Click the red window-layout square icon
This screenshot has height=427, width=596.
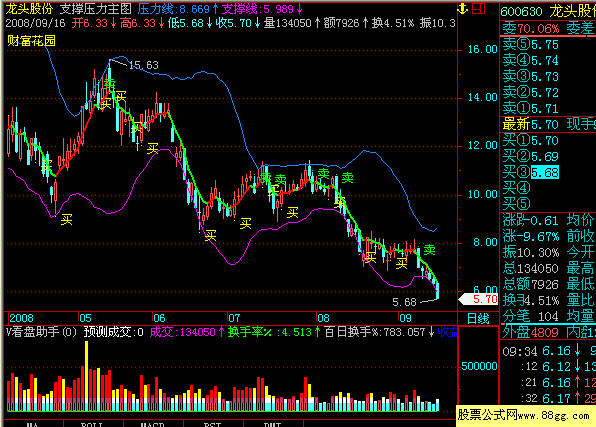(x=478, y=8)
